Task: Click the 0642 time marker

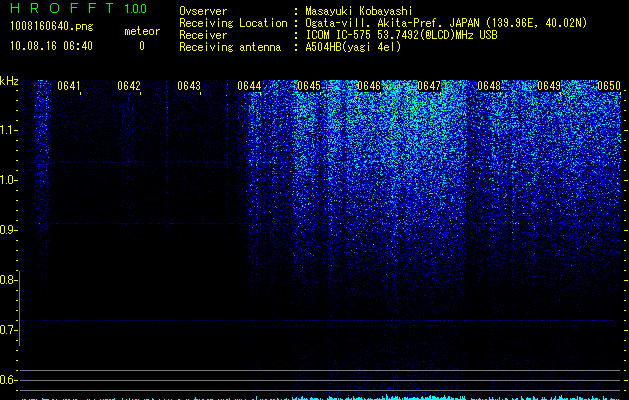Action: click(129, 86)
